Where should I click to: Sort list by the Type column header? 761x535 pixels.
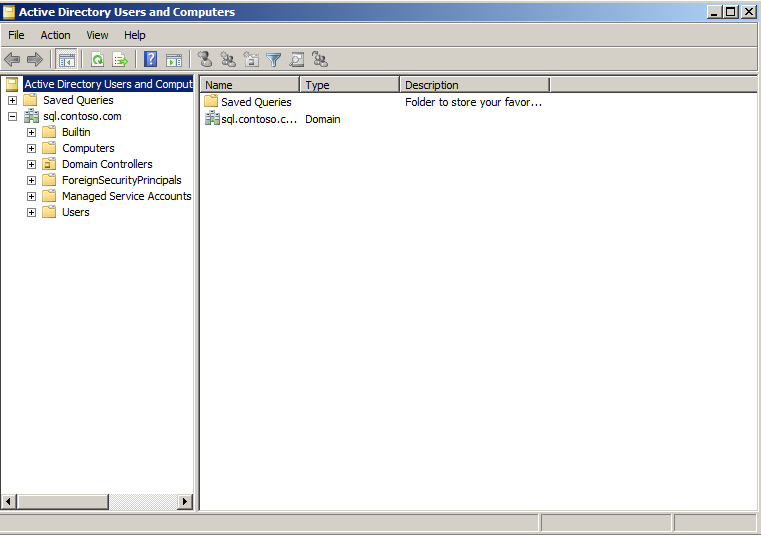click(x=350, y=85)
